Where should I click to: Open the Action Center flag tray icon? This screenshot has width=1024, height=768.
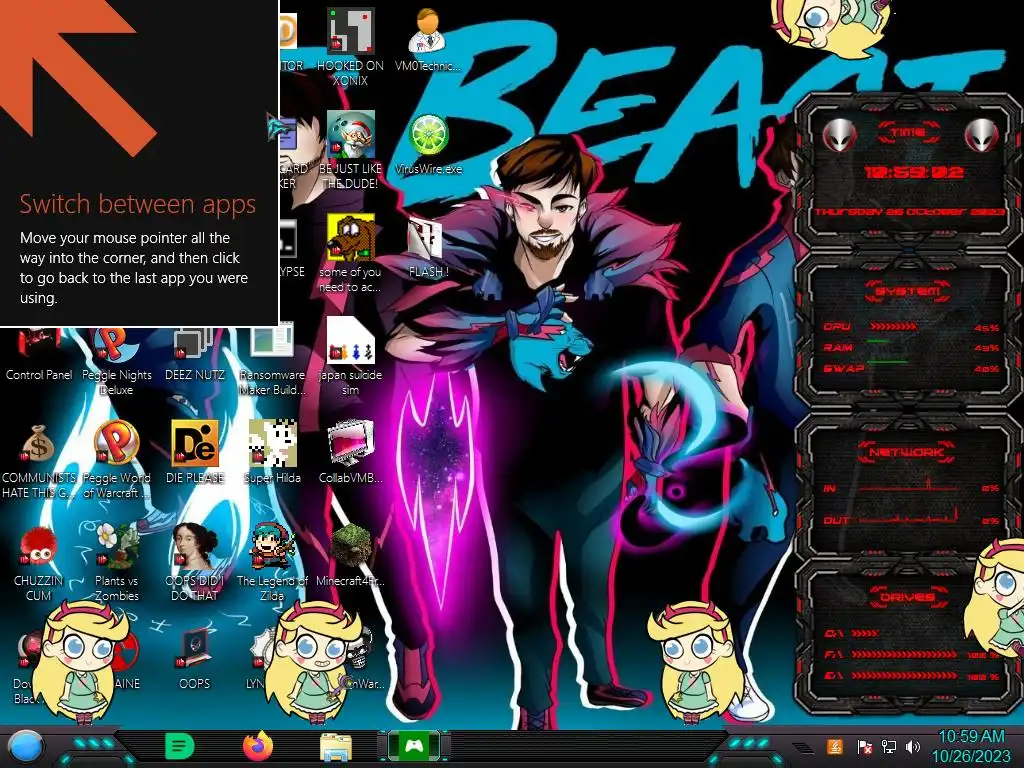tap(864, 746)
